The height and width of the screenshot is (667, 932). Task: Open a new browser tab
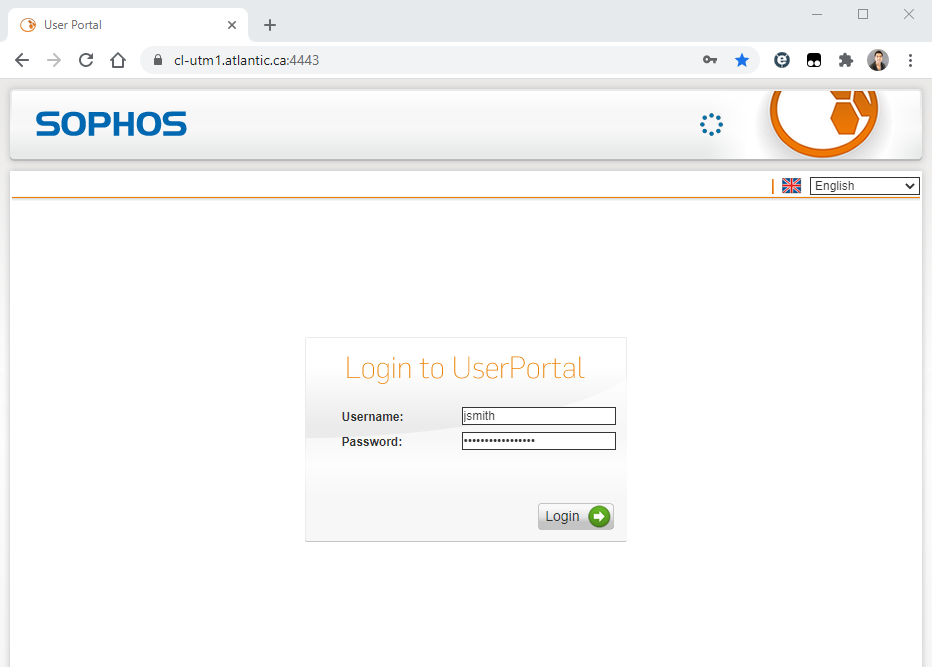pos(270,25)
